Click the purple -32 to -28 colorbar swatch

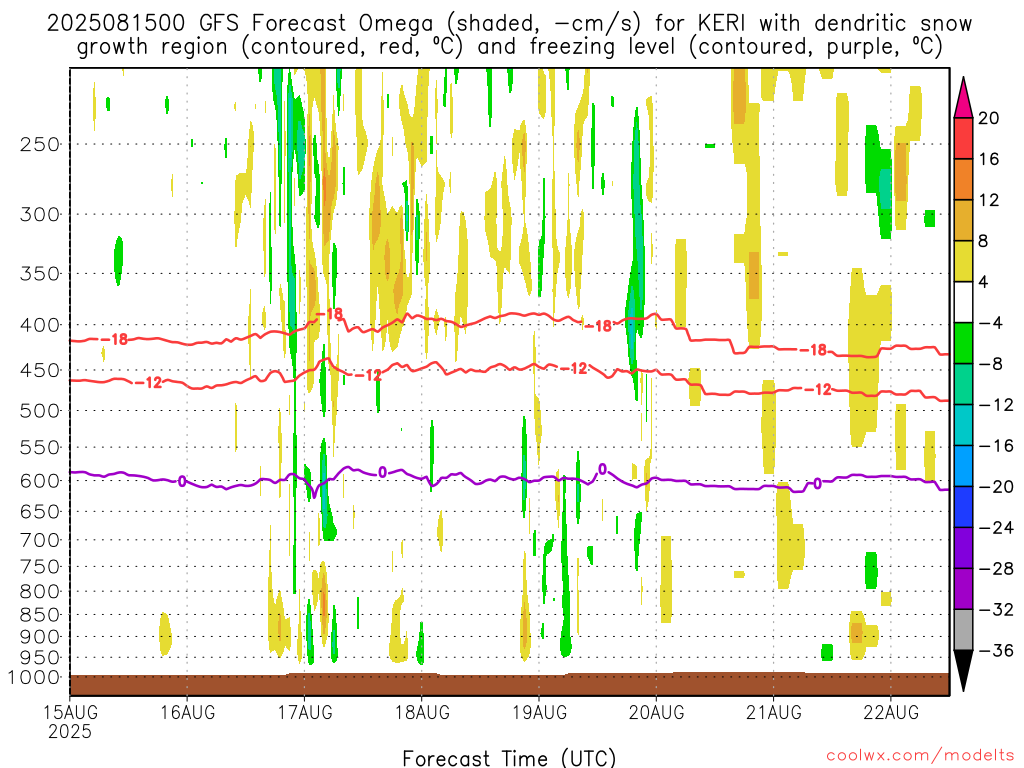coord(963,589)
